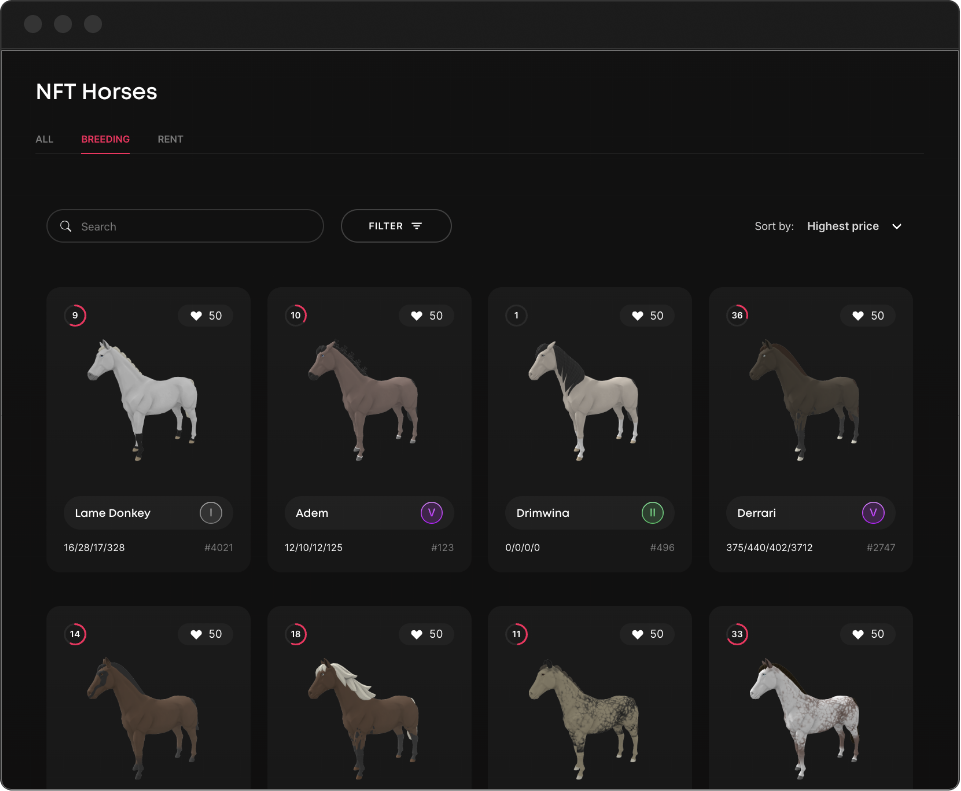Click the Adem name label
Screen dimensions: 961x791
pyautogui.click(x=312, y=513)
